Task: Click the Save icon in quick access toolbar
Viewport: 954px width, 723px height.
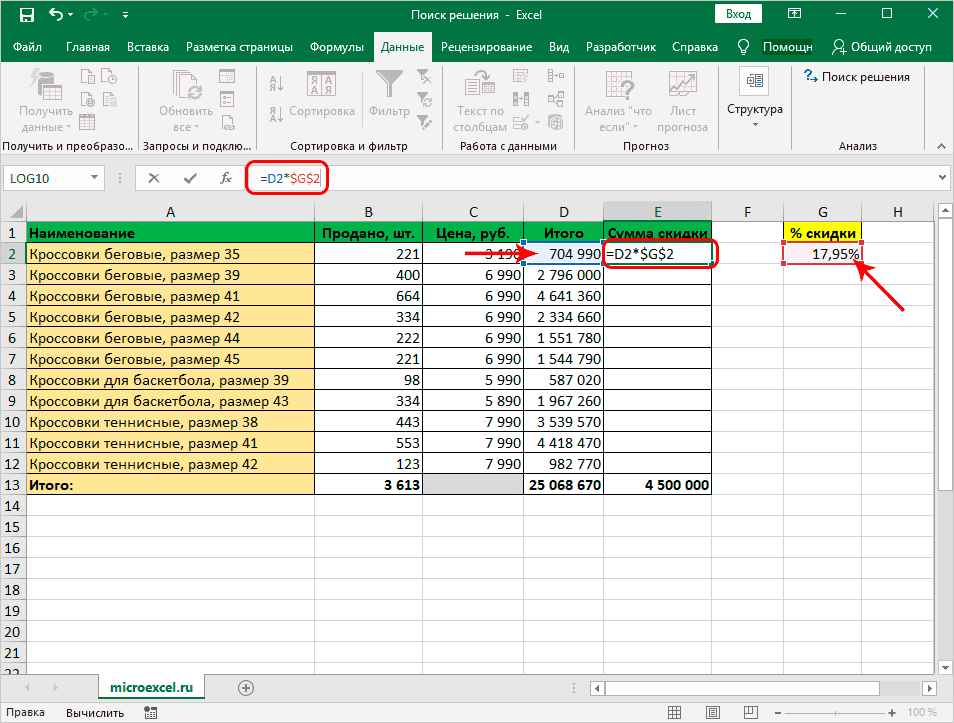Action: click(x=27, y=16)
